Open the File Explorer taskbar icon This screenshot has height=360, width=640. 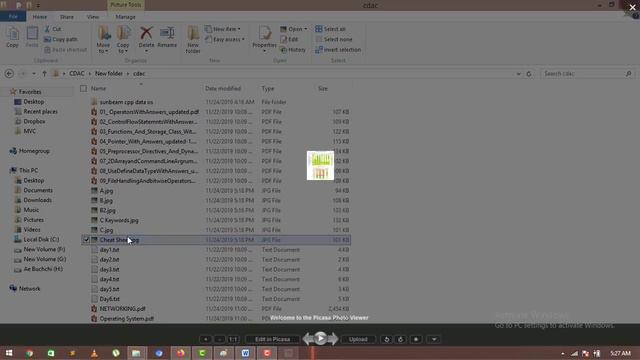tap(136, 353)
